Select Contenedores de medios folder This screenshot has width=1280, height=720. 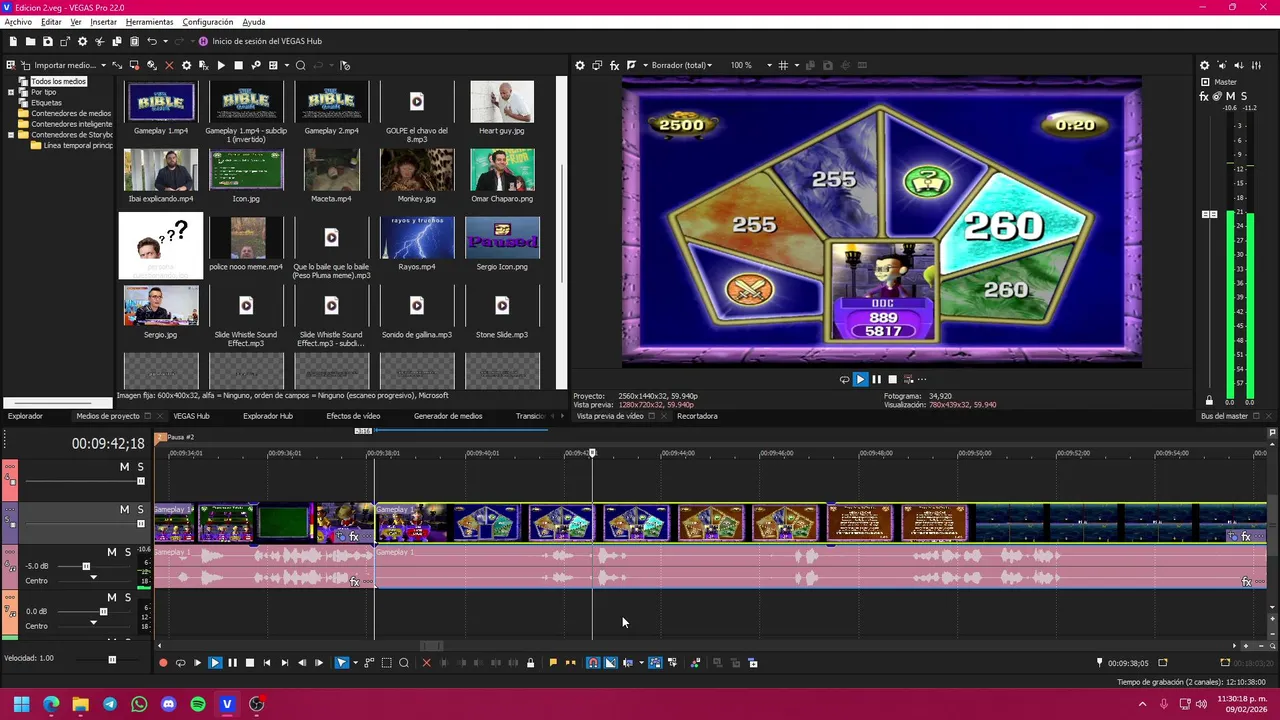[71, 114]
